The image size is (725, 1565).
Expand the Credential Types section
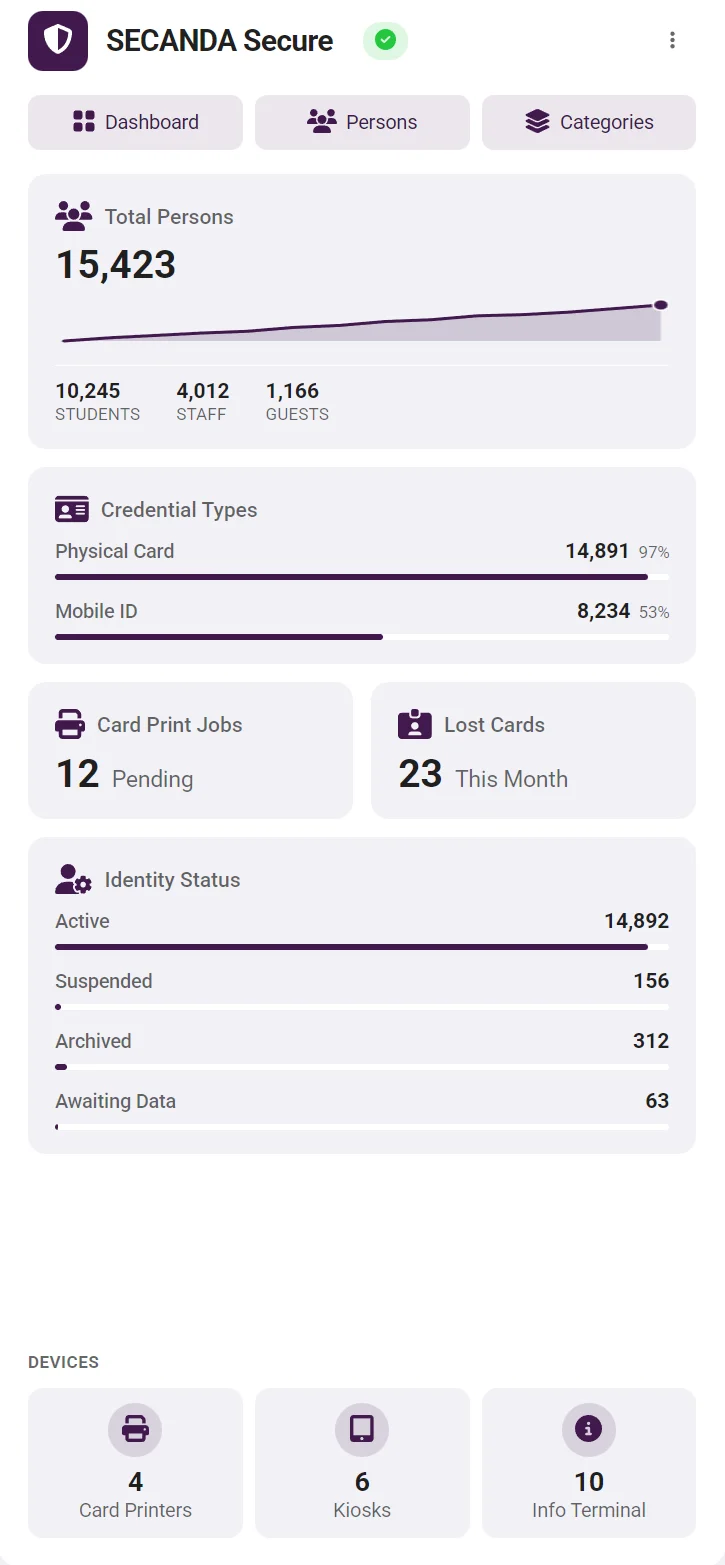coord(362,565)
